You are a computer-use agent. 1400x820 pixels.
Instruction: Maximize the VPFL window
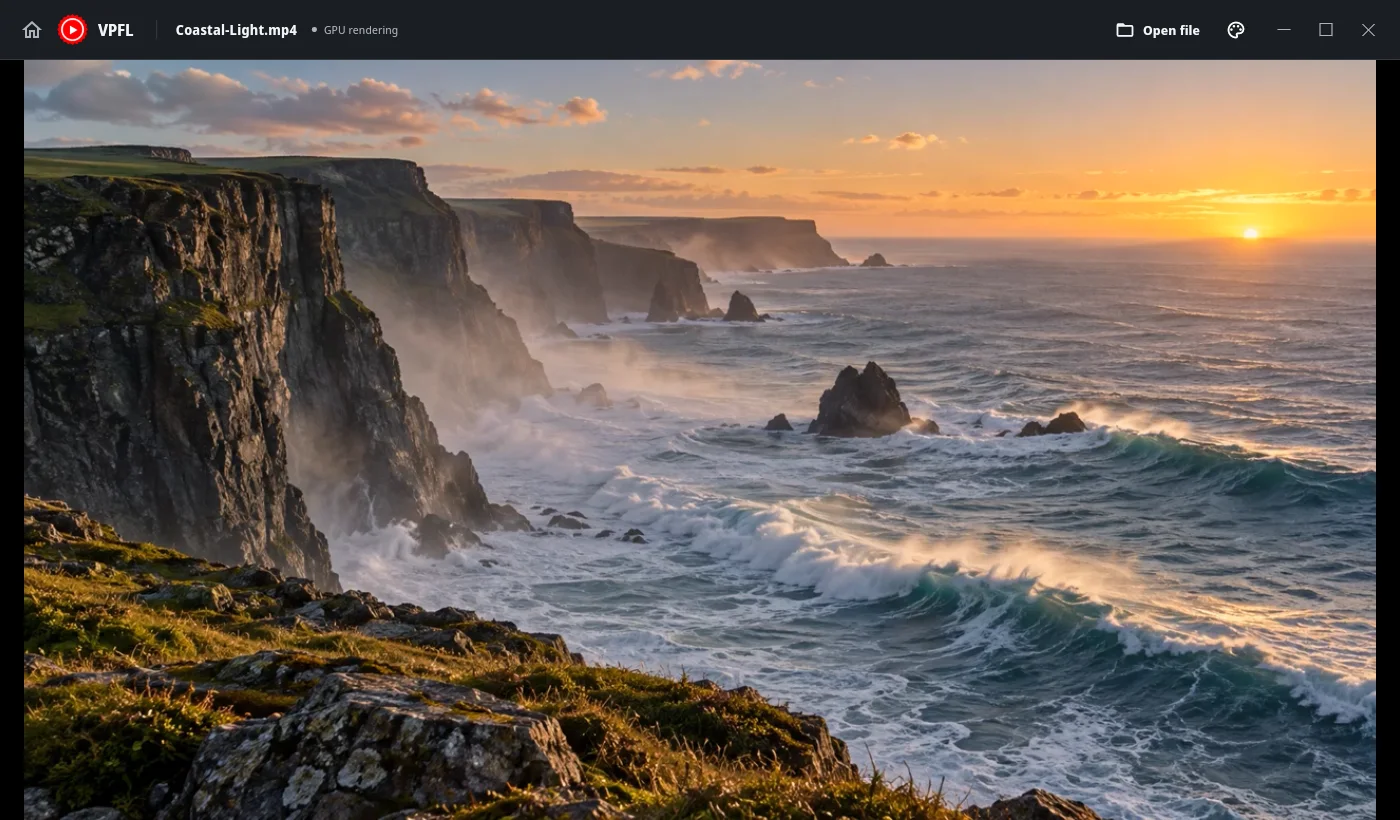(1326, 30)
